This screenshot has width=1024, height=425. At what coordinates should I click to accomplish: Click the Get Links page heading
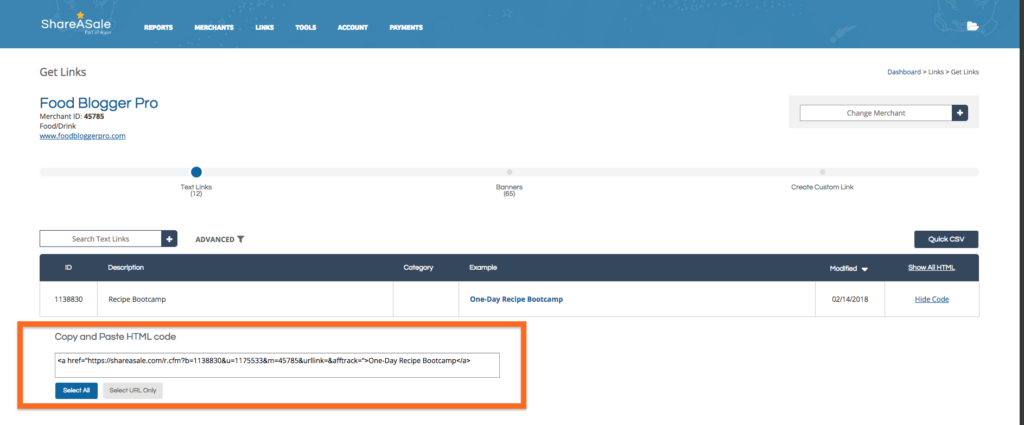pyautogui.click(x=63, y=72)
